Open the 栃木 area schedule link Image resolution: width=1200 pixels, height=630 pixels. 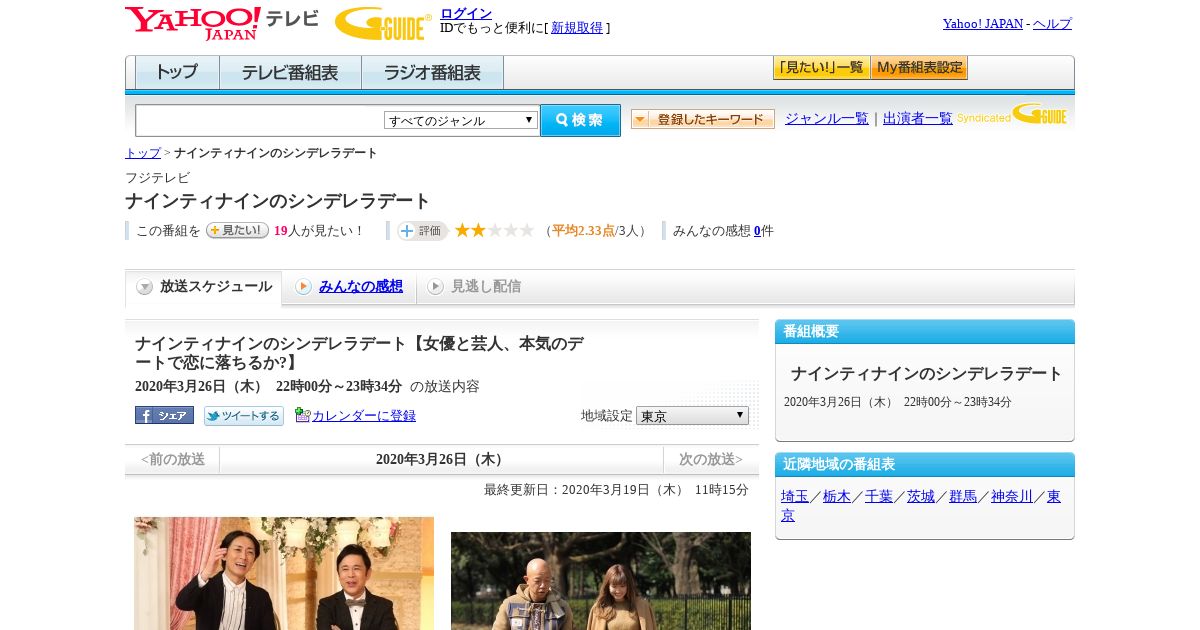tap(837, 496)
